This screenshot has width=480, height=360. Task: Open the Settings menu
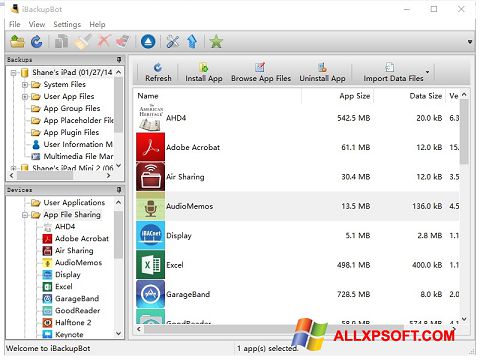point(67,24)
